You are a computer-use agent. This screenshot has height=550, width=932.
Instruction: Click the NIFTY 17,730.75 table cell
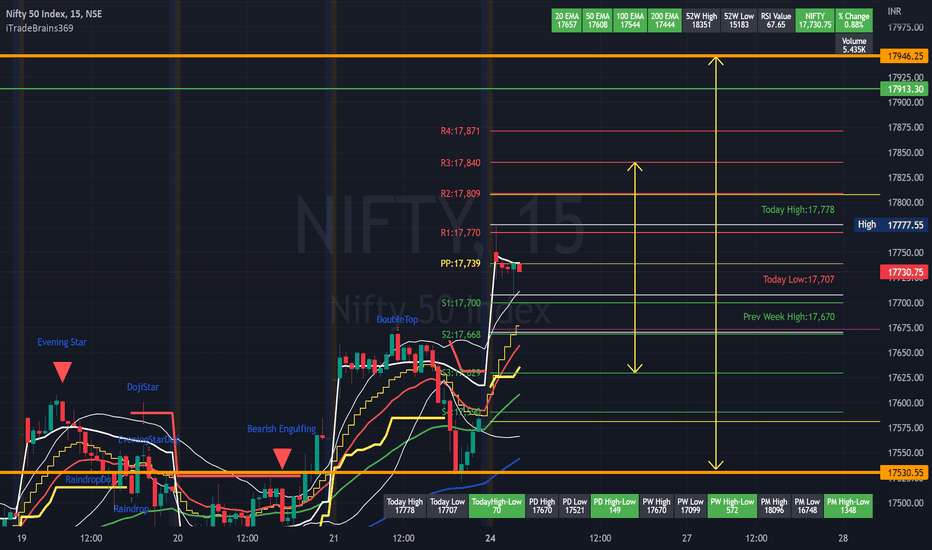815,21
